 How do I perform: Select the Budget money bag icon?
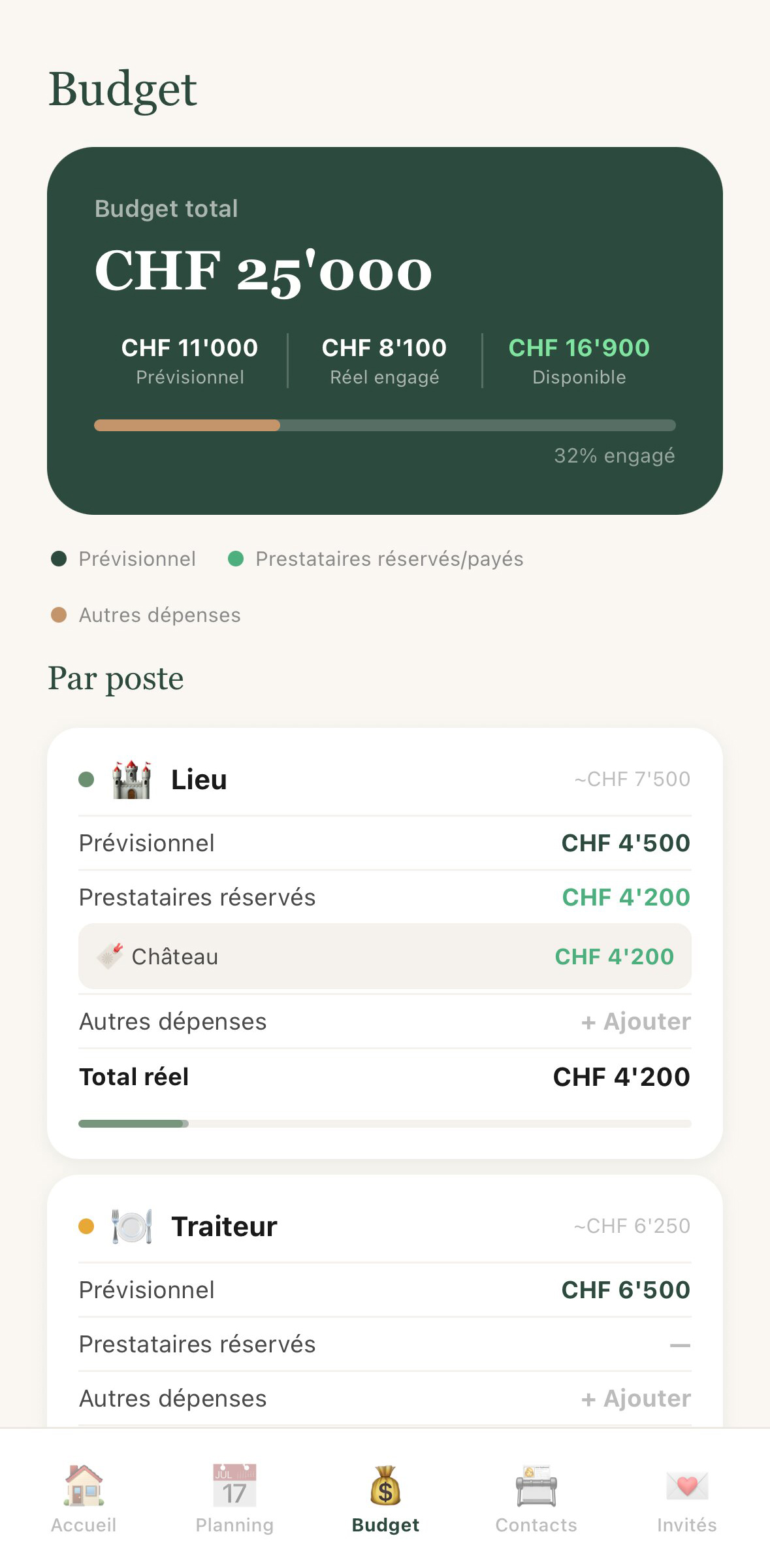tap(385, 1485)
